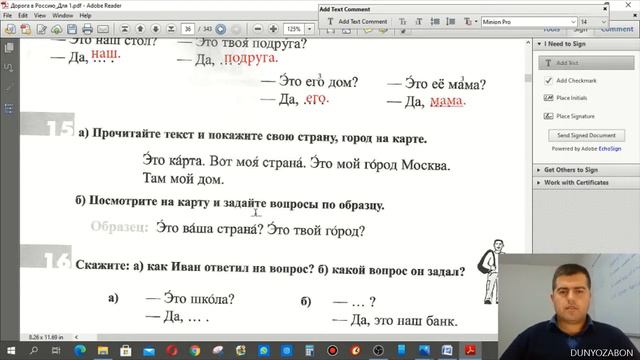Viewport: 640px width, 360px height.
Task: Open the Windows Start menu
Action: (11, 351)
